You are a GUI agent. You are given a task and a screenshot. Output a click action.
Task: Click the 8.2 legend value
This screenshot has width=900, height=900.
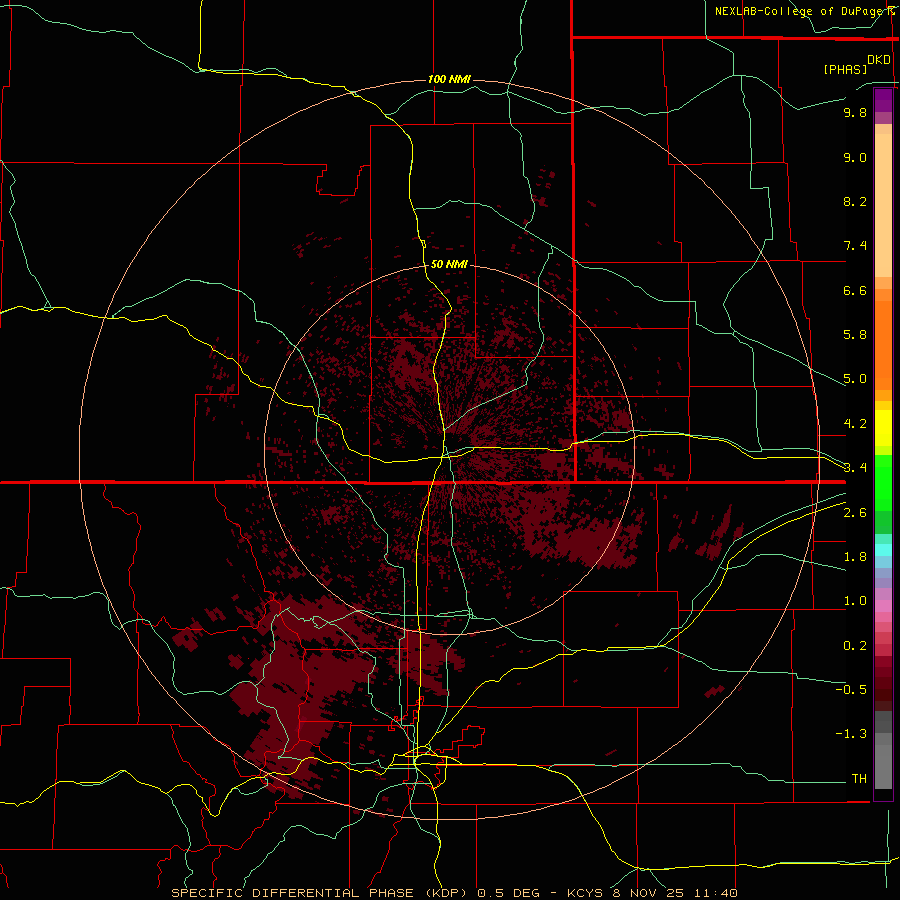pos(855,201)
